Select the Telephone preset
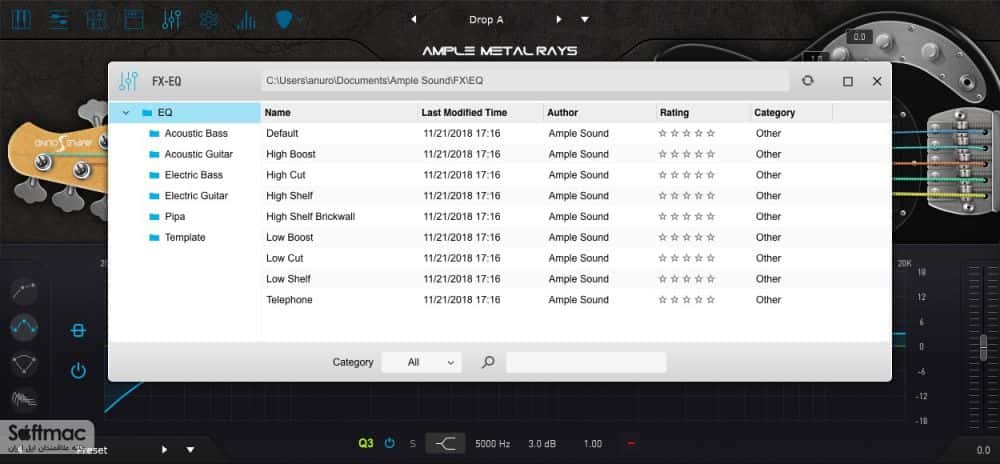Image resolution: width=1000 pixels, height=464 pixels. pyautogui.click(x=575, y=300)
